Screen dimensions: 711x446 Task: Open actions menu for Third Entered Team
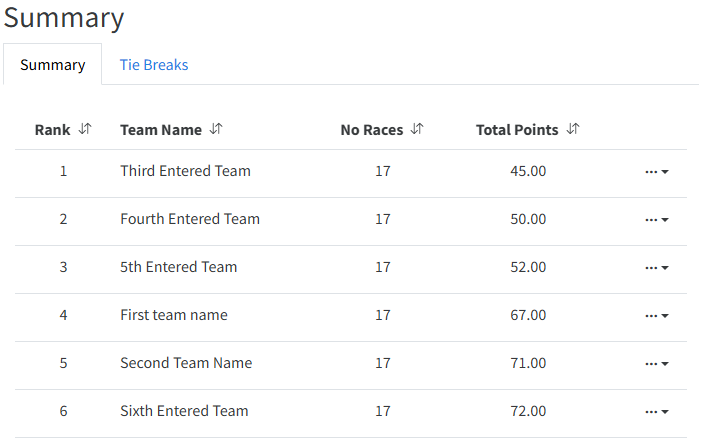pyautogui.click(x=657, y=172)
